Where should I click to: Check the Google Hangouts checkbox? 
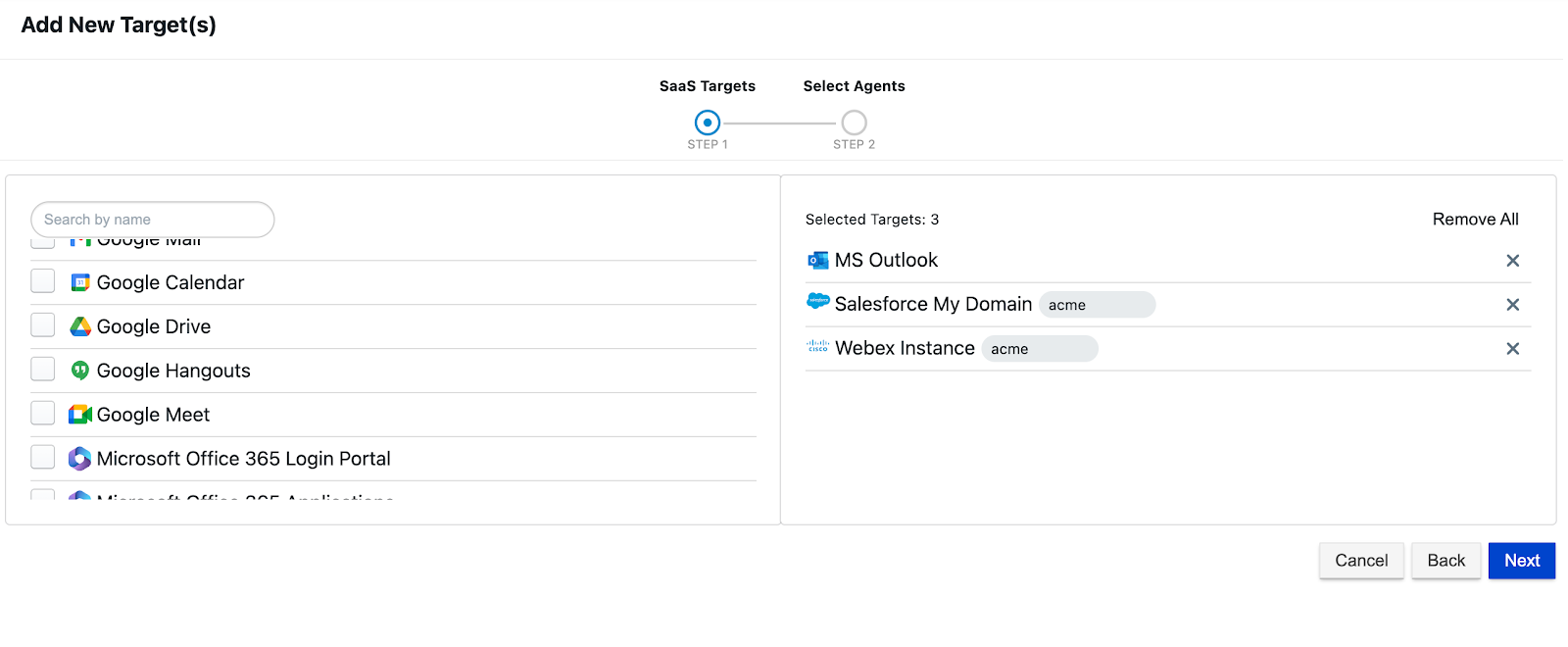(43, 370)
